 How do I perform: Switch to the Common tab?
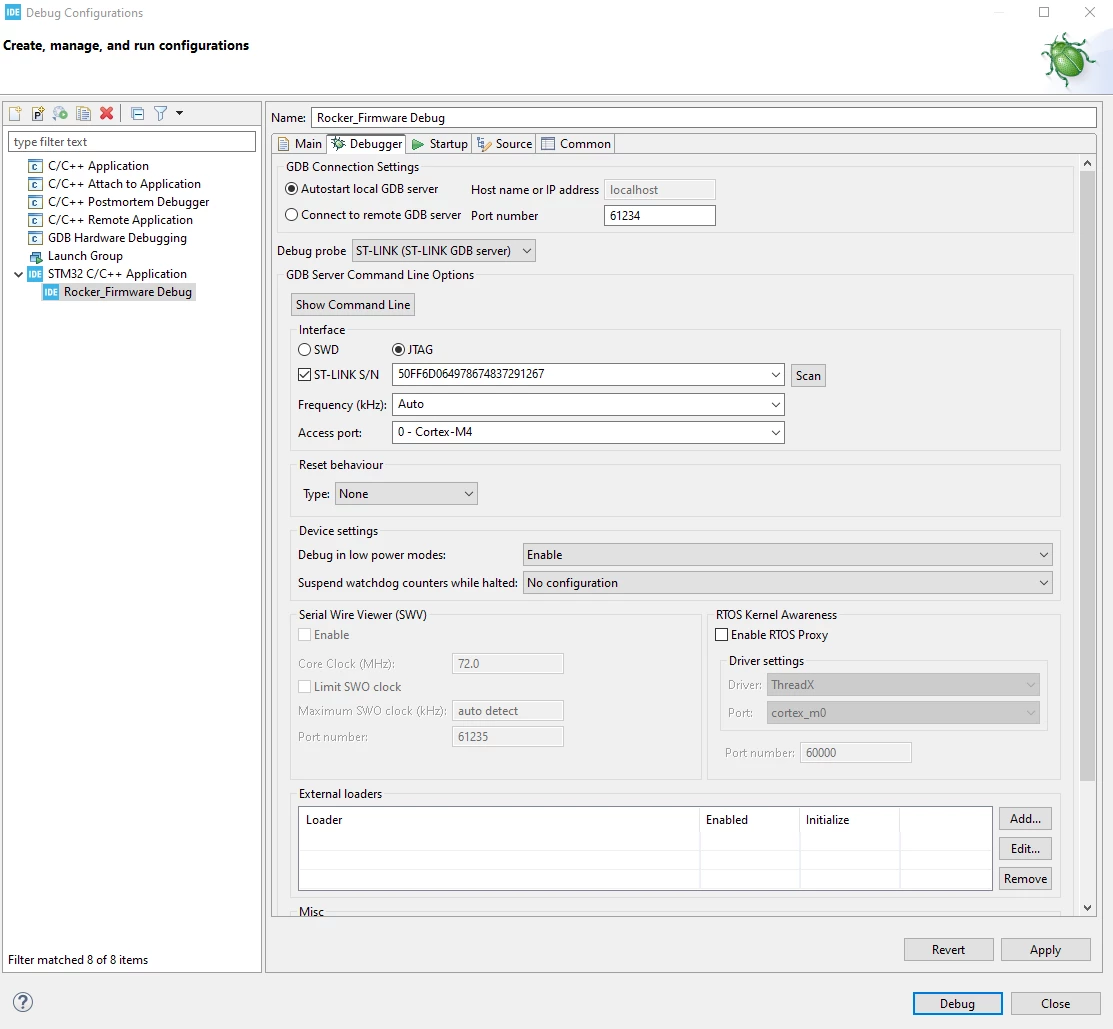[576, 144]
